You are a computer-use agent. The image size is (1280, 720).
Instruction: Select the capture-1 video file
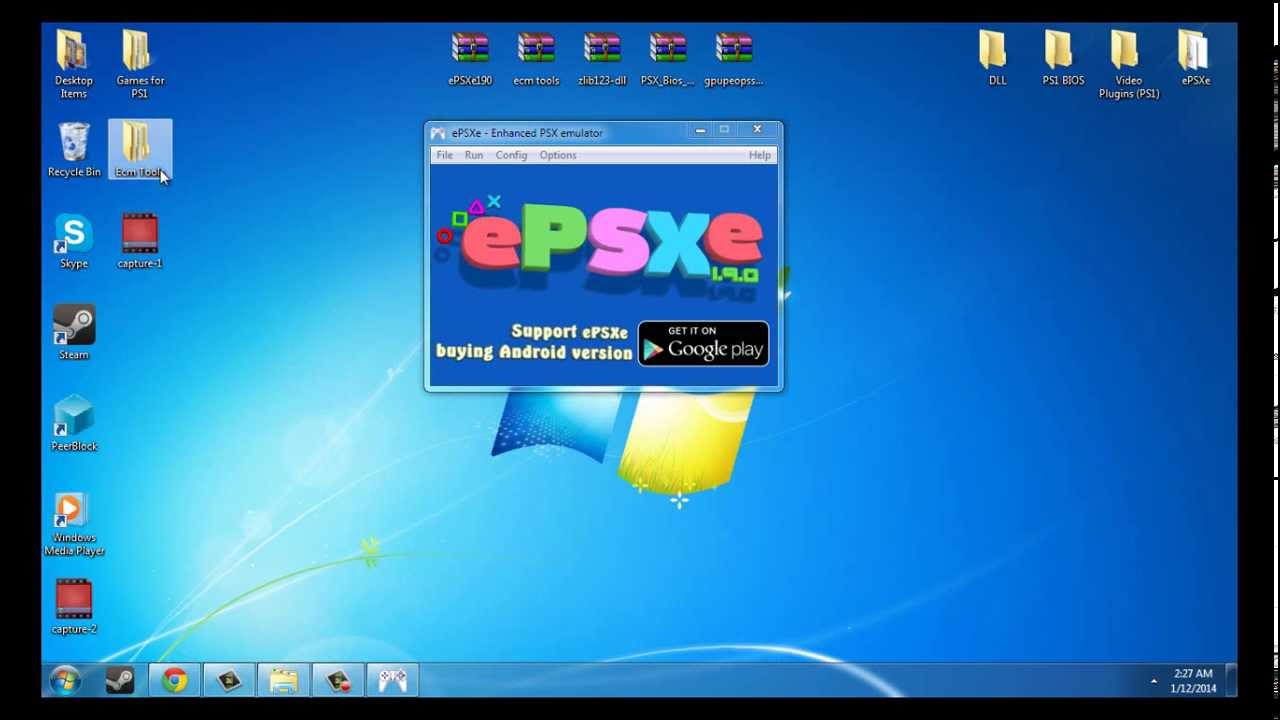(140, 241)
